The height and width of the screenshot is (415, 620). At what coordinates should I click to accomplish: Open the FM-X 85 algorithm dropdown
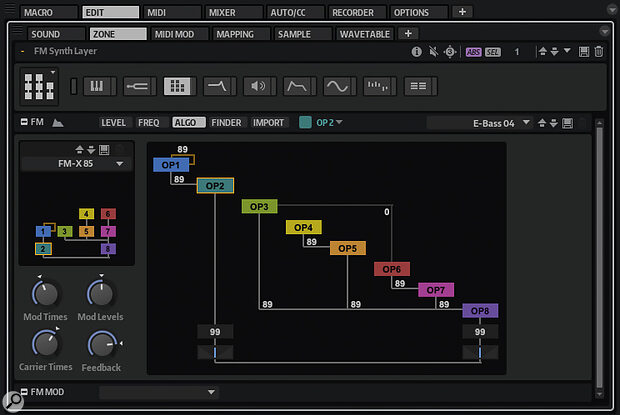(x=120, y=164)
